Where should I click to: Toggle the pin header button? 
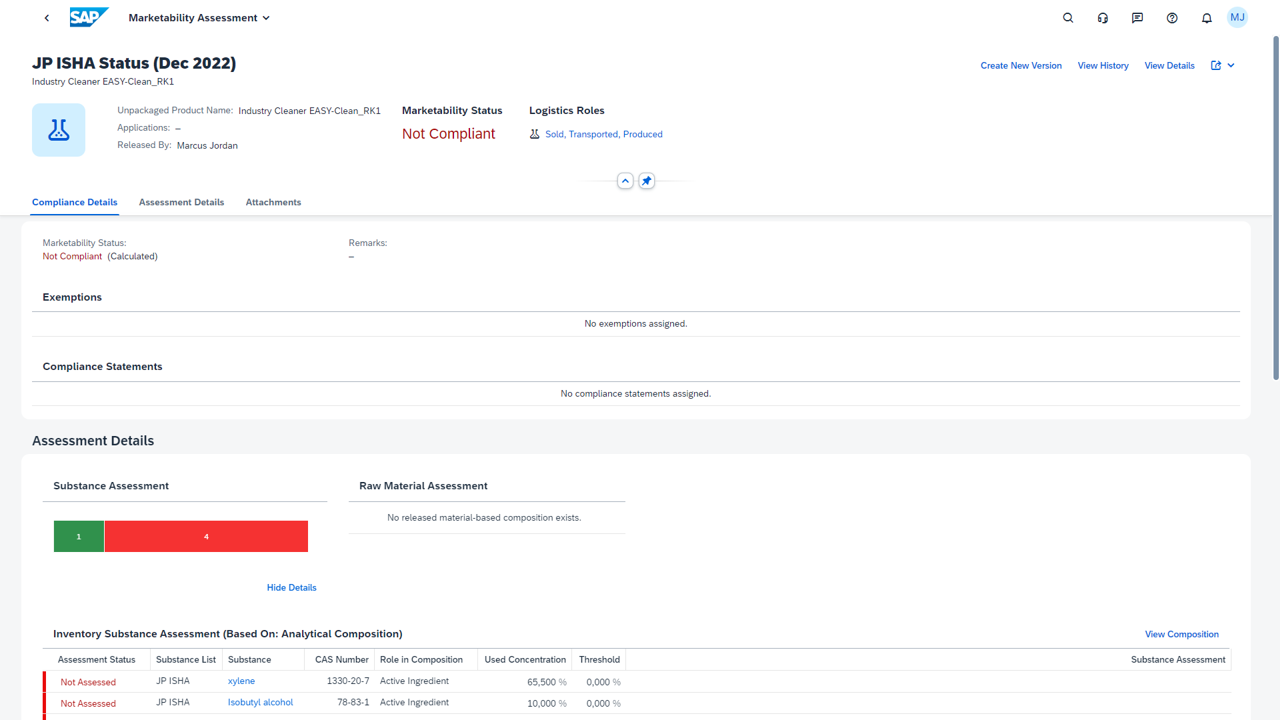point(647,181)
